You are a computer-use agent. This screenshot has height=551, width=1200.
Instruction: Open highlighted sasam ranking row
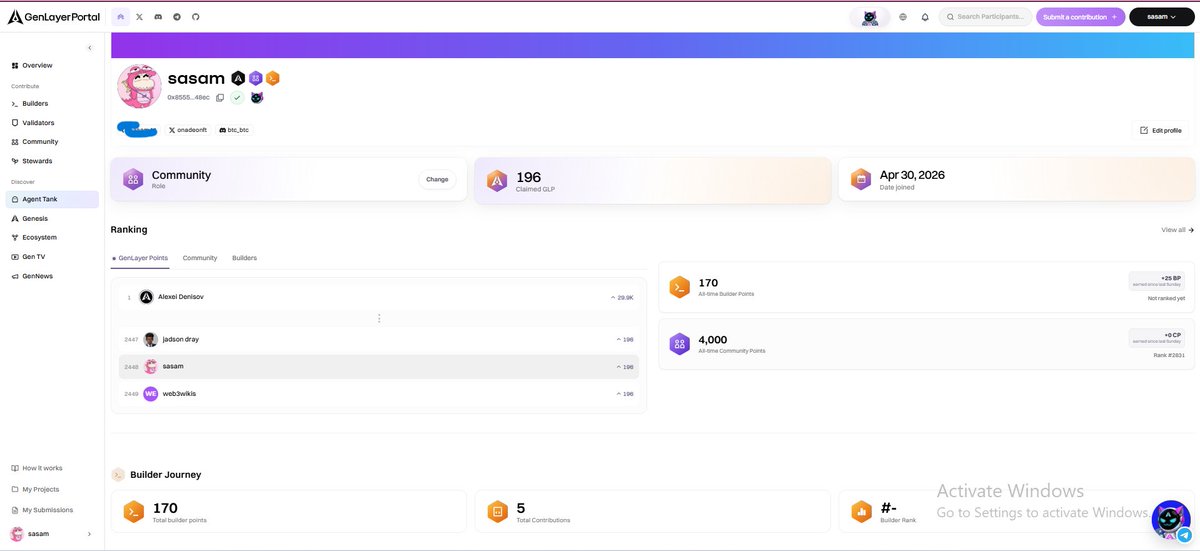point(379,366)
